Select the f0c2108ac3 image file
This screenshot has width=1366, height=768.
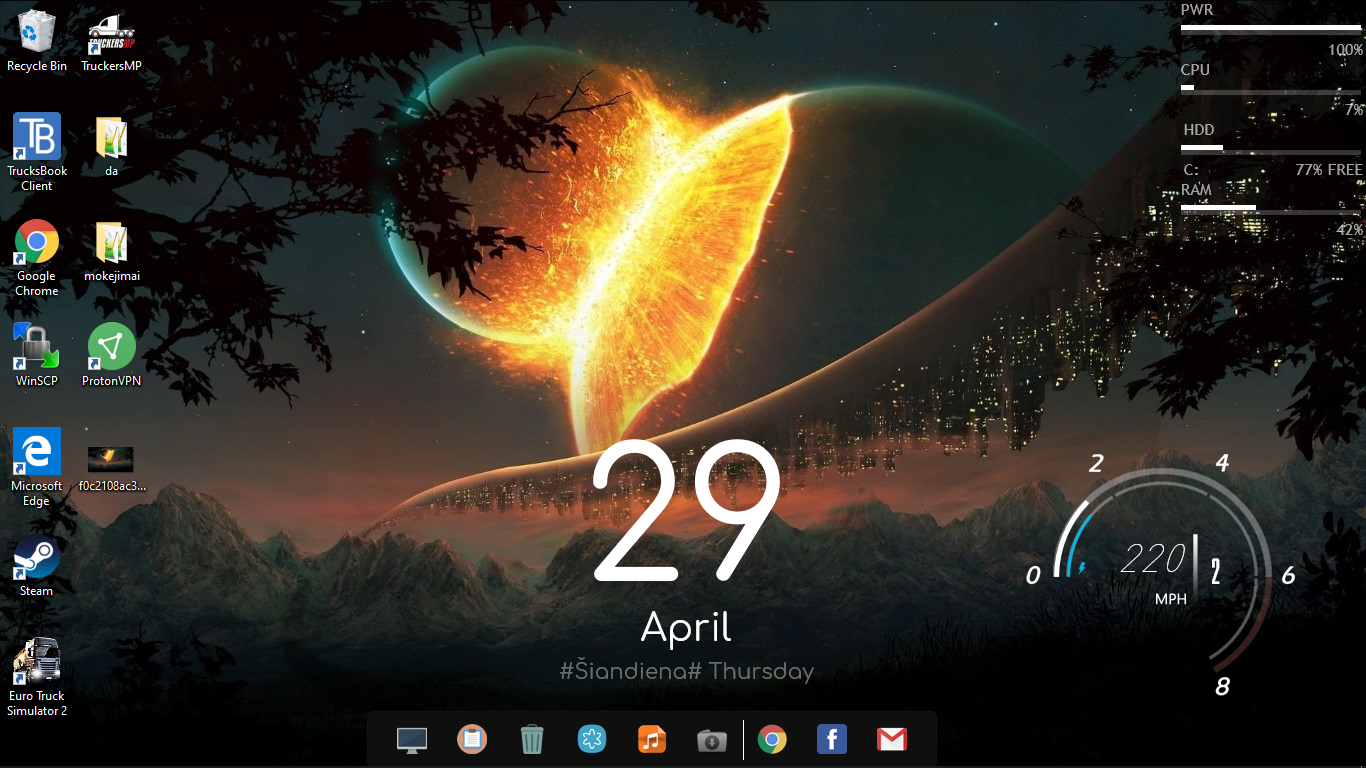[x=111, y=468]
